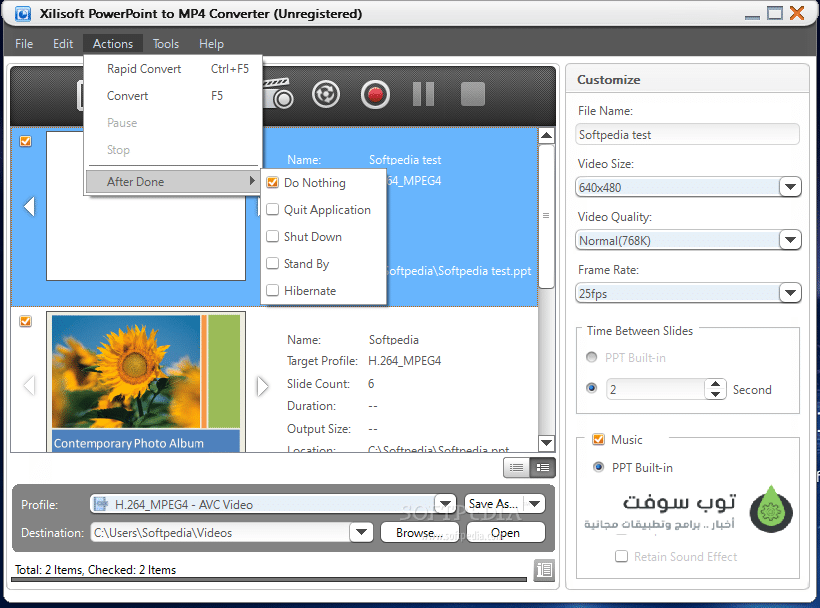This screenshot has width=820, height=608.
Task: Enable Shut Down after done
Action: coord(272,236)
